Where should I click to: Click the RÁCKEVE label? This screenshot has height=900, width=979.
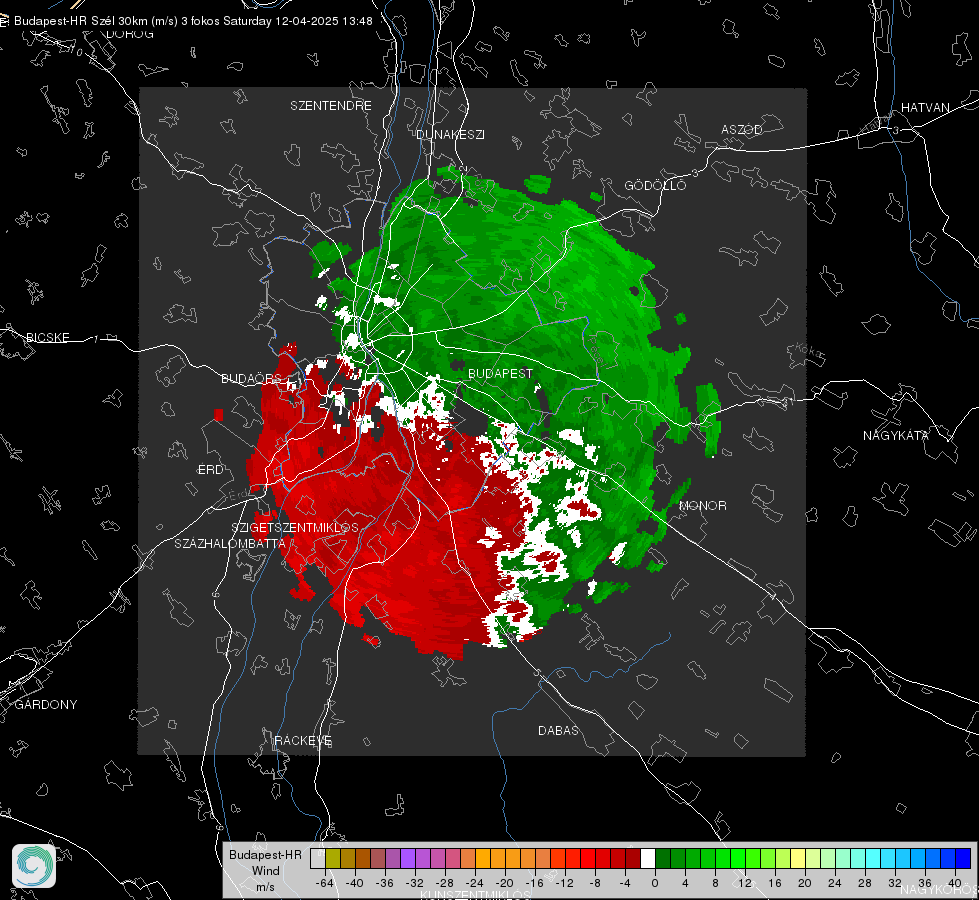pos(303,741)
